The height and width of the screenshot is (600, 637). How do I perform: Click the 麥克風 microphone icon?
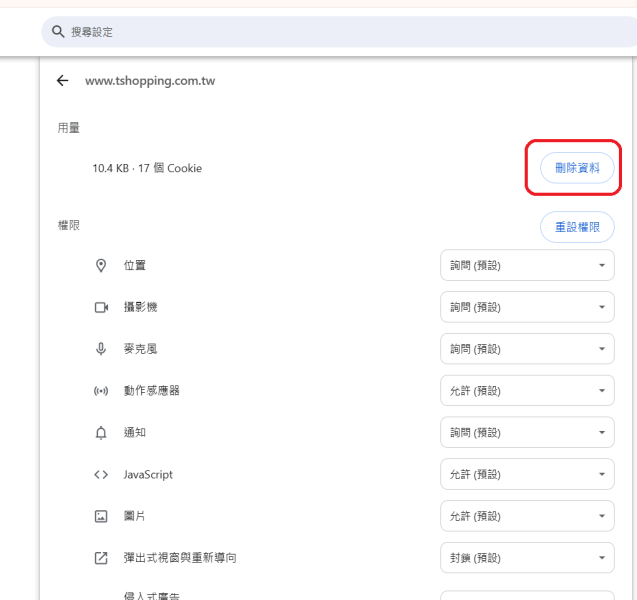click(x=101, y=349)
